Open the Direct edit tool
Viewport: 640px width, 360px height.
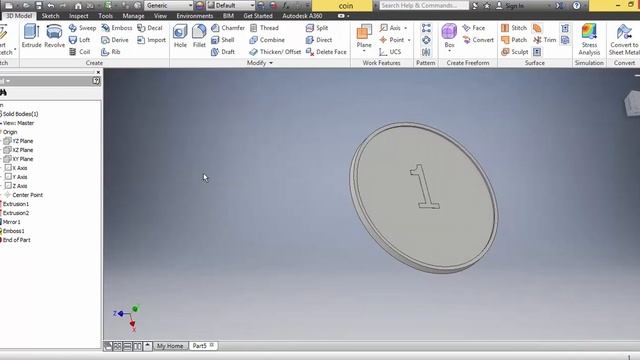tap(319, 40)
